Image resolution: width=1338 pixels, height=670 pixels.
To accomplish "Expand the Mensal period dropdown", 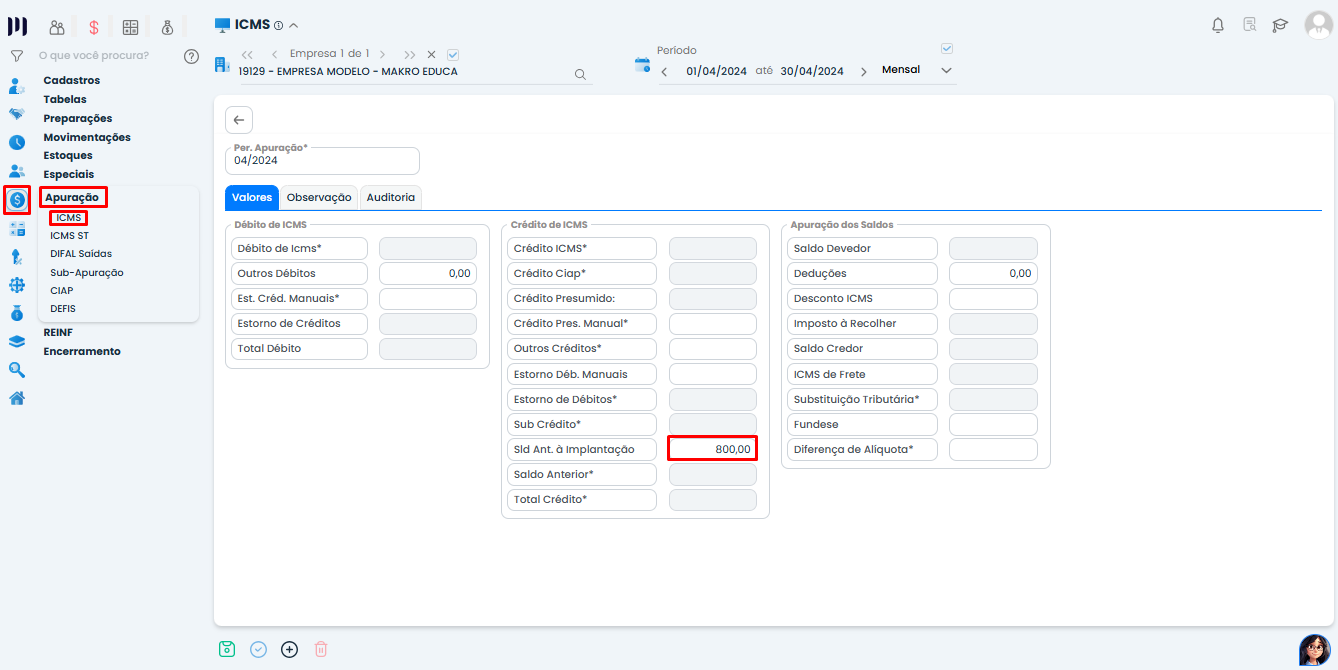I will pyautogui.click(x=946, y=71).
